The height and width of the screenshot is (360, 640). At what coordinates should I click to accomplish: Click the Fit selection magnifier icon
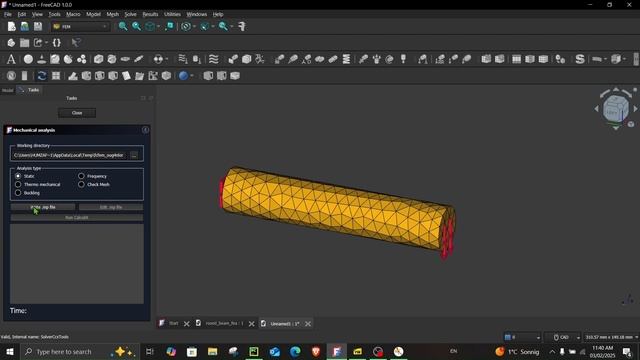[x=136, y=27]
